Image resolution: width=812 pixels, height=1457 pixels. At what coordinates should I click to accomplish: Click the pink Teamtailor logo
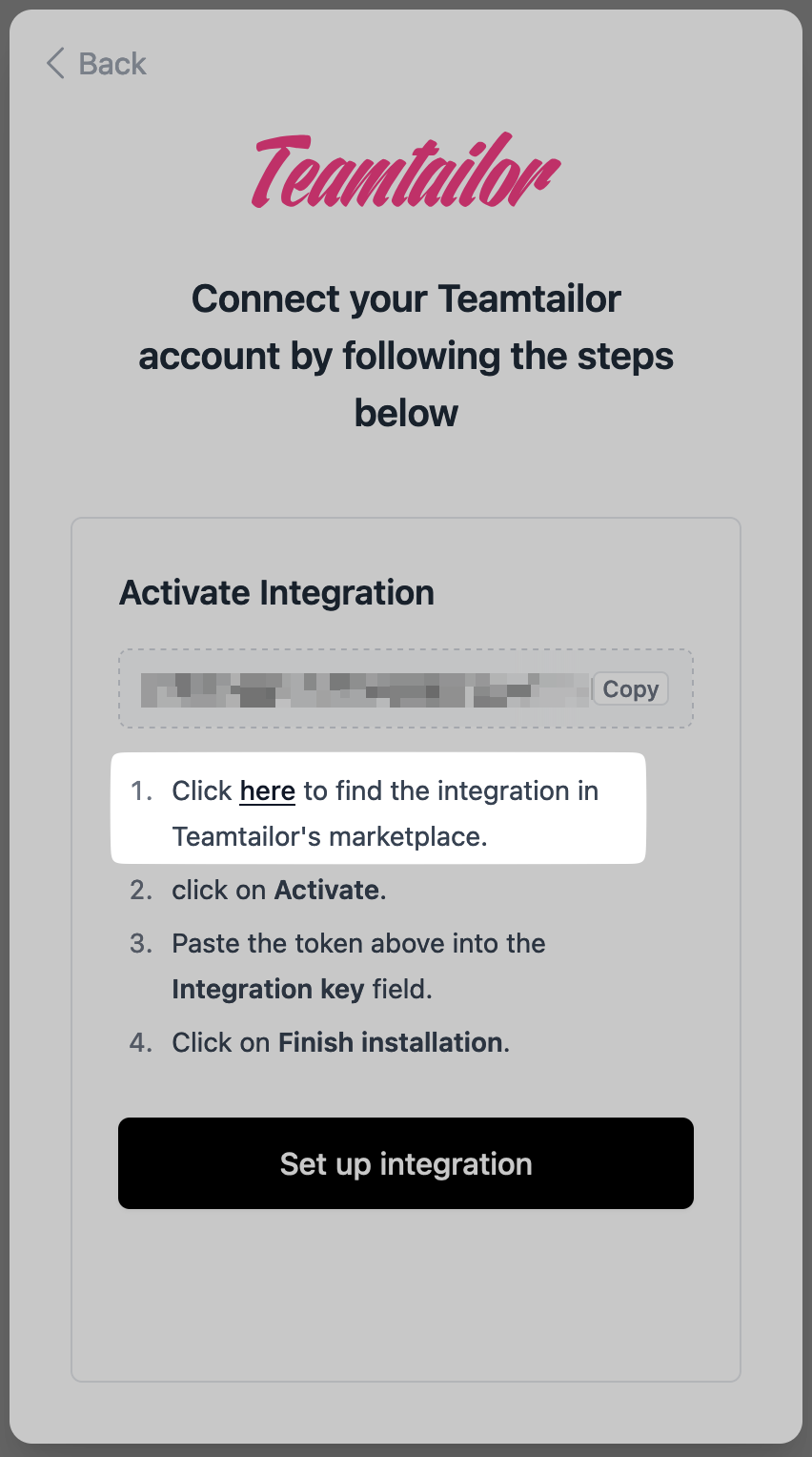pyautogui.click(x=406, y=173)
